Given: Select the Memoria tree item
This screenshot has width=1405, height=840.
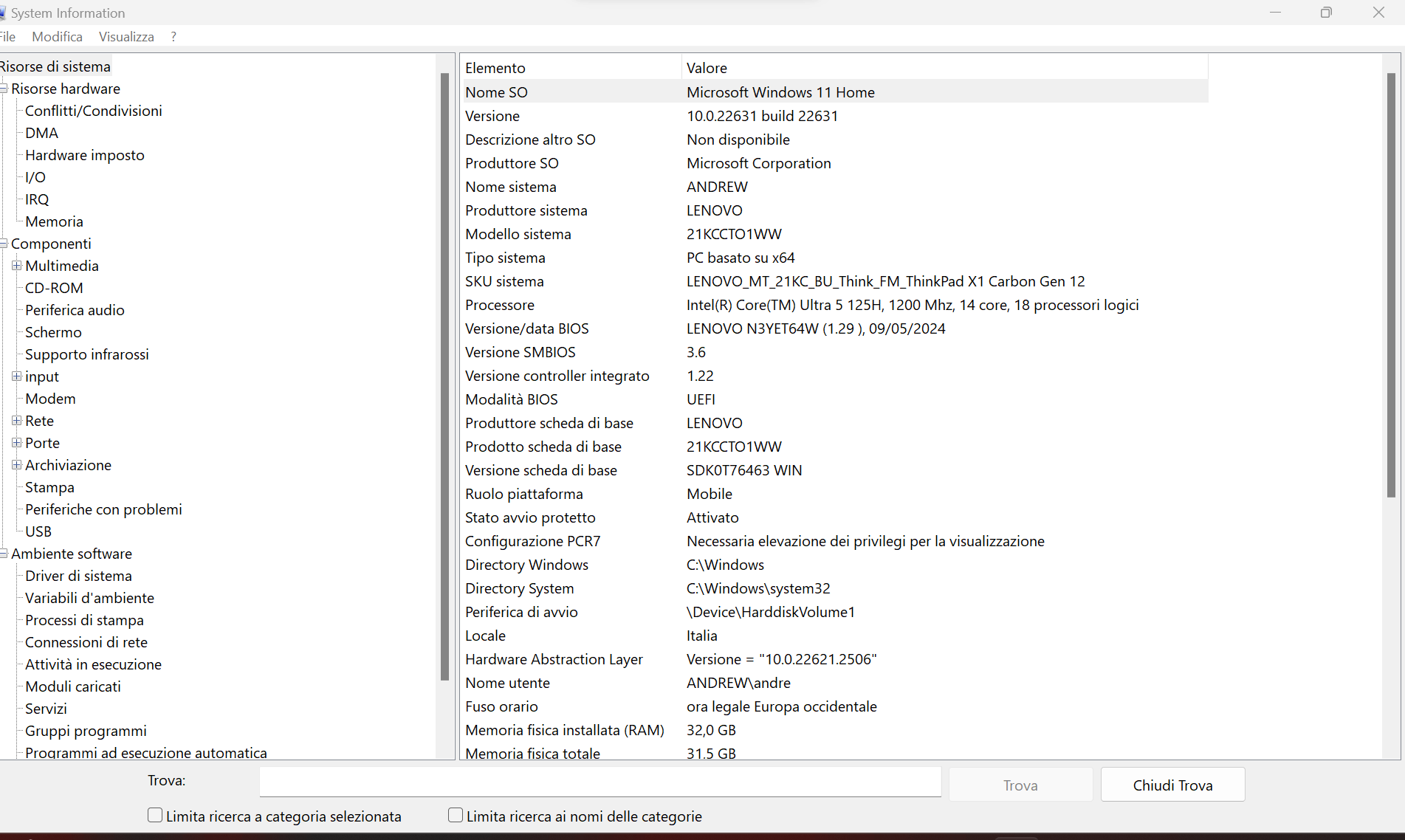Looking at the screenshot, I should [54, 221].
